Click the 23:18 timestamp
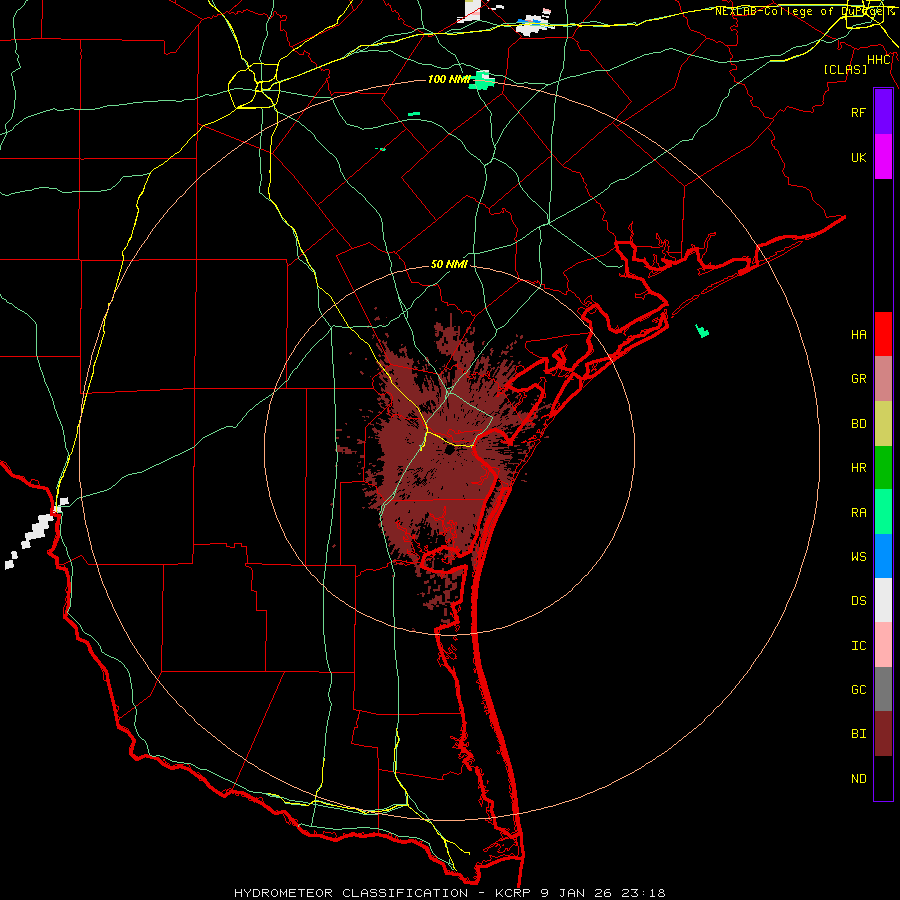Image resolution: width=900 pixels, height=900 pixels. (x=643, y=893)
